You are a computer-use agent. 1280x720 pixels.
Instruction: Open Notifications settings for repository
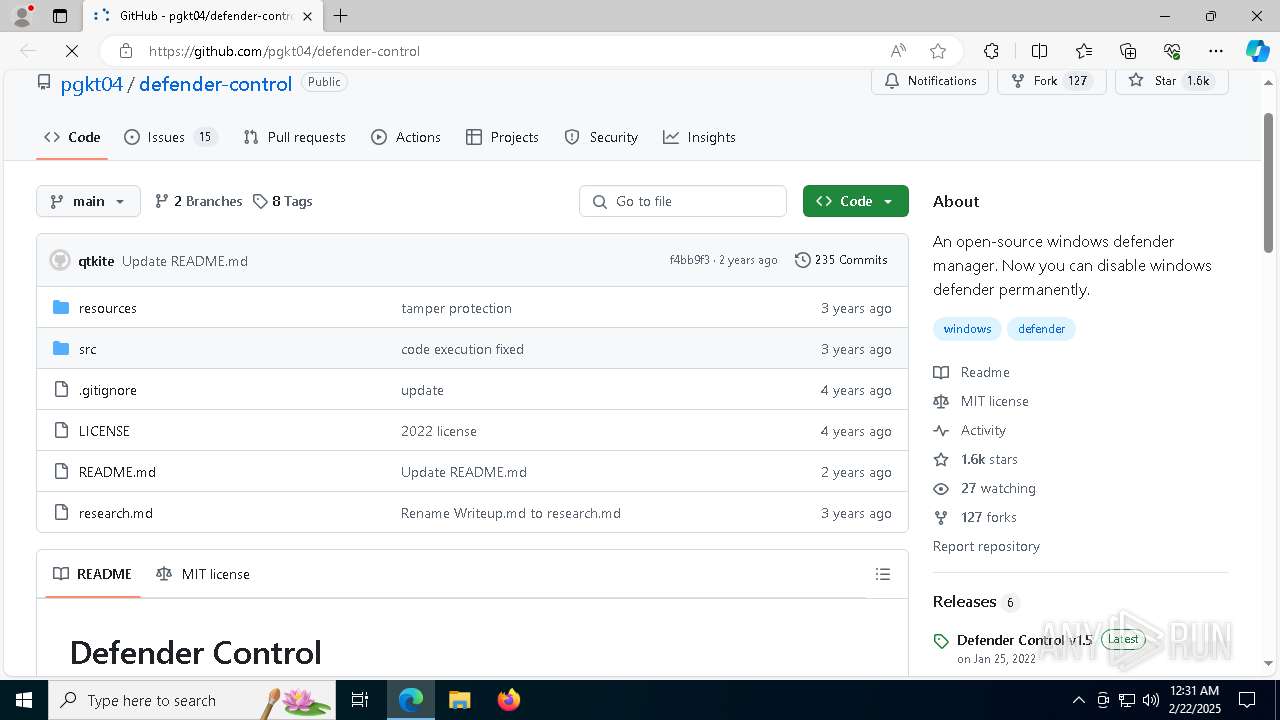point(930,81)
